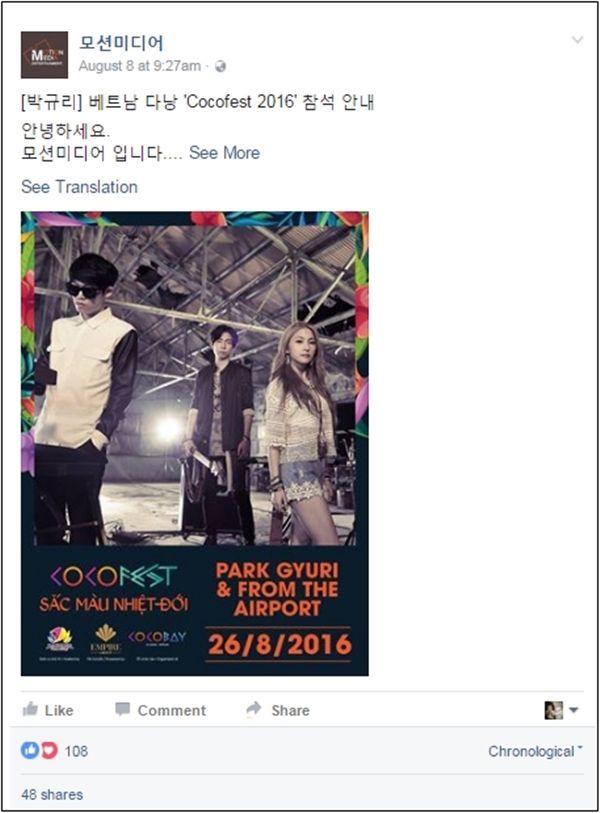Click the Comment speech bubble icon

tap(122, 709)
